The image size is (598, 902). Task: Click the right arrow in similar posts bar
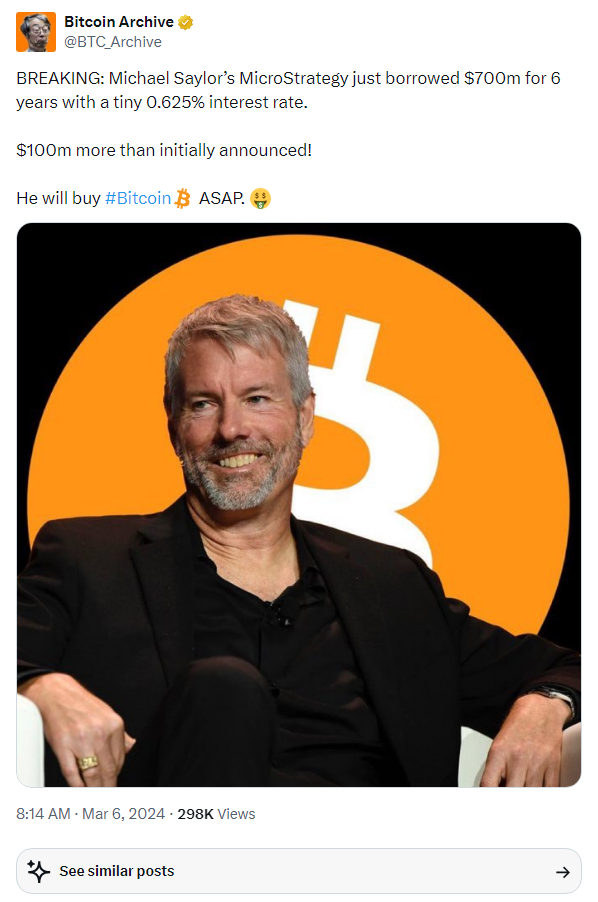tap(563, 872)
